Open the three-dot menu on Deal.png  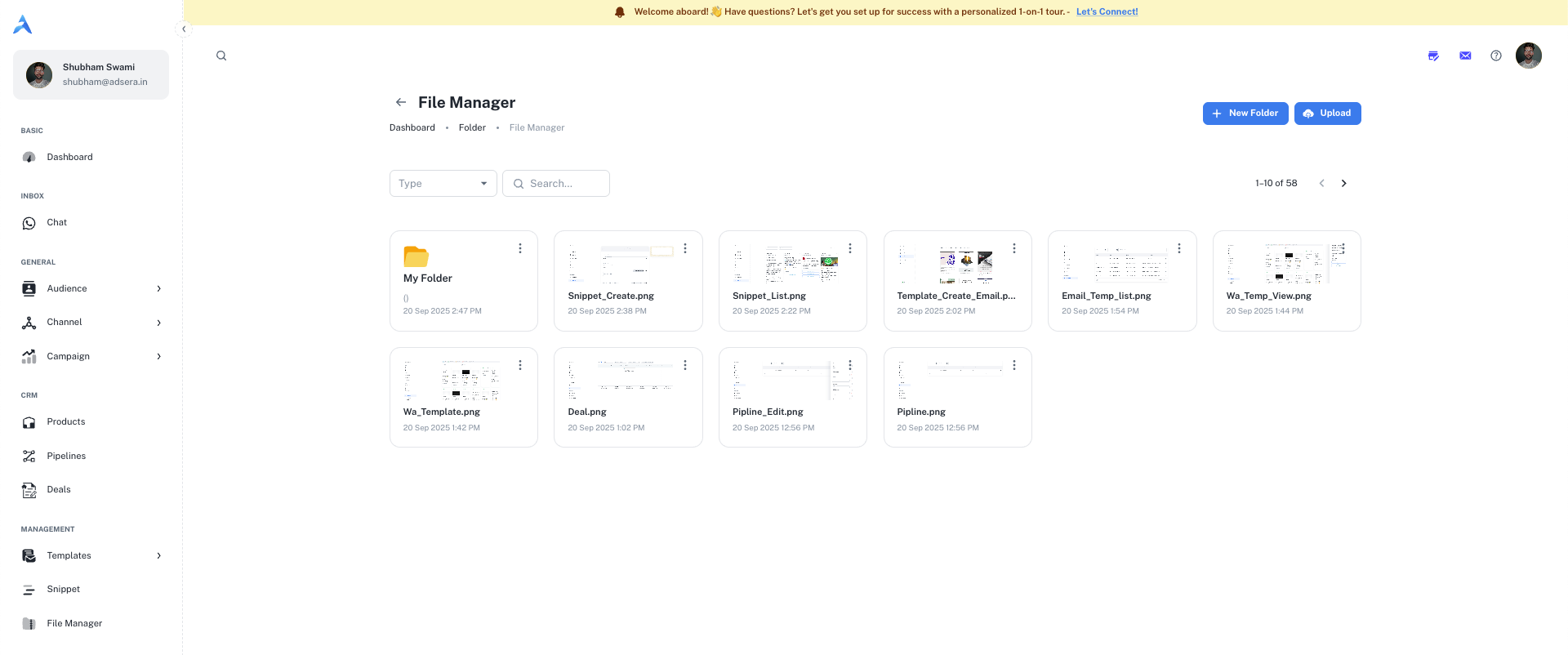(x=685, y=365)
